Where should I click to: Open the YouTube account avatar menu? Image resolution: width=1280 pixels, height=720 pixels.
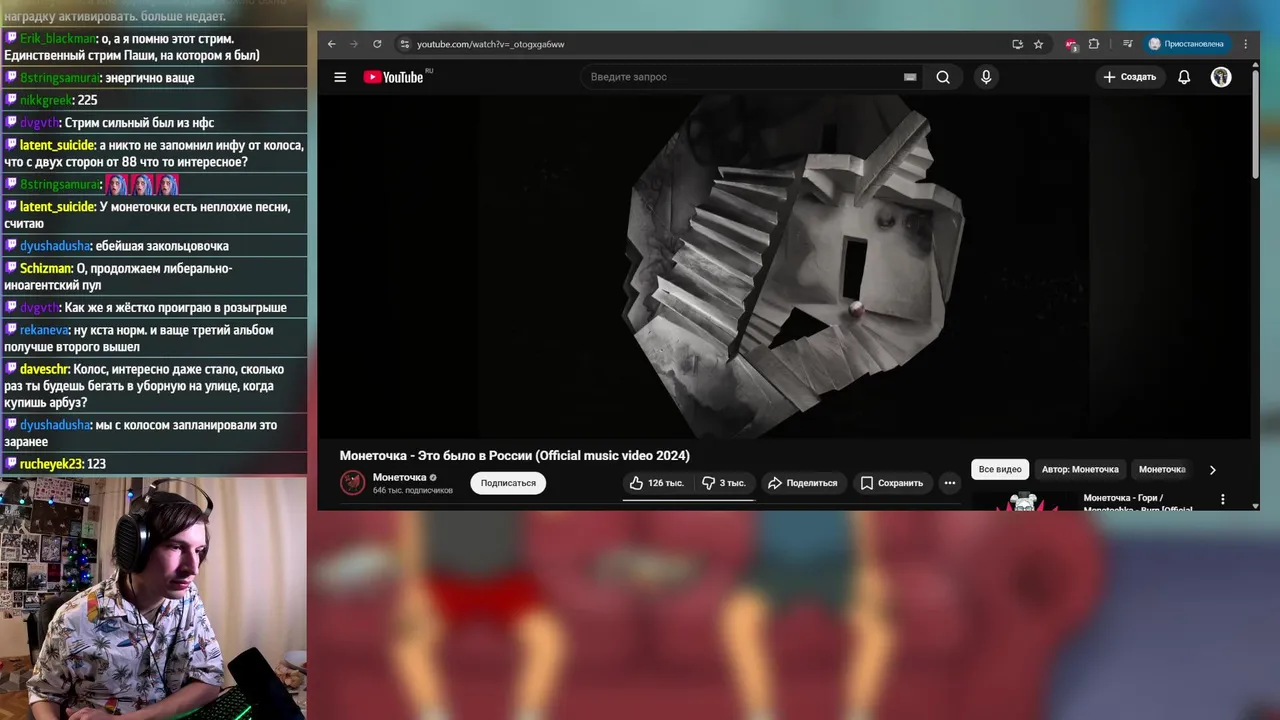[x=1221, y=77]
